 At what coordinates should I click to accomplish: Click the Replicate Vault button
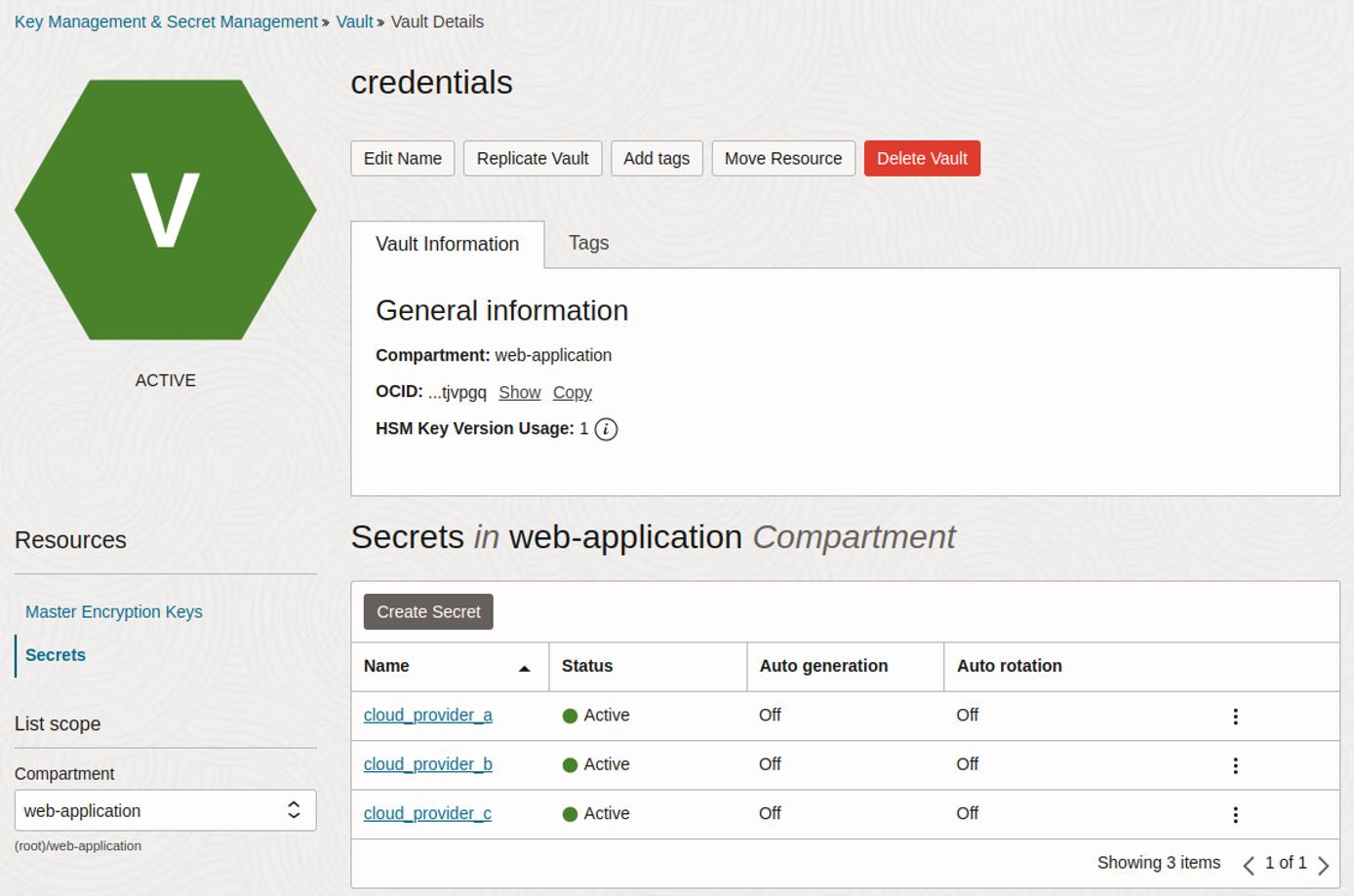(x=532, y=158)
